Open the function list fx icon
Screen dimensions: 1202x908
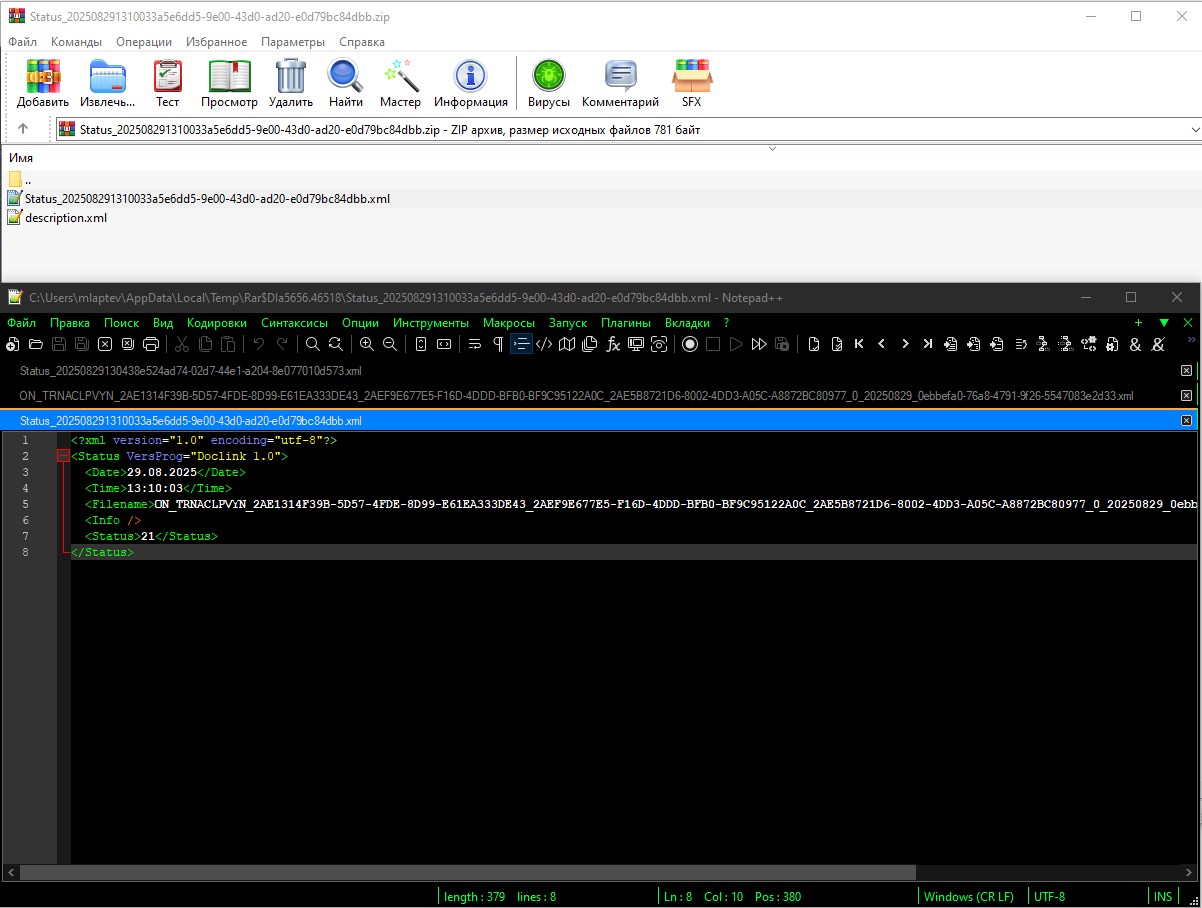[613, 344]
